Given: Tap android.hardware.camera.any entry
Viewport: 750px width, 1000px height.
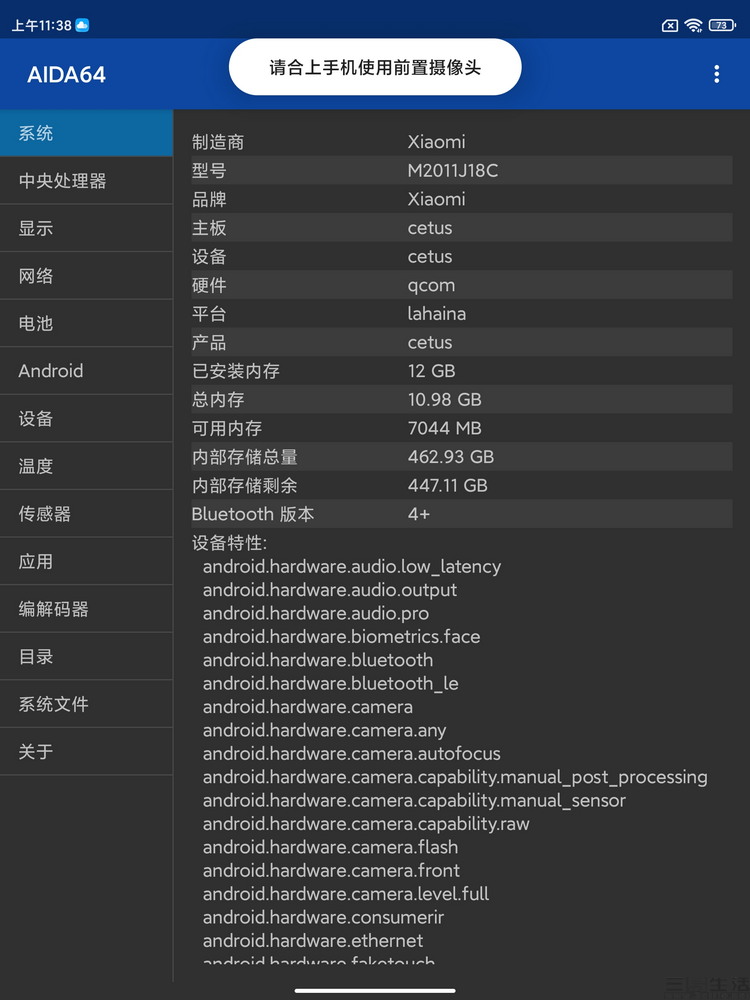Looking at the screenshot, I should click(x=324, y=730).
